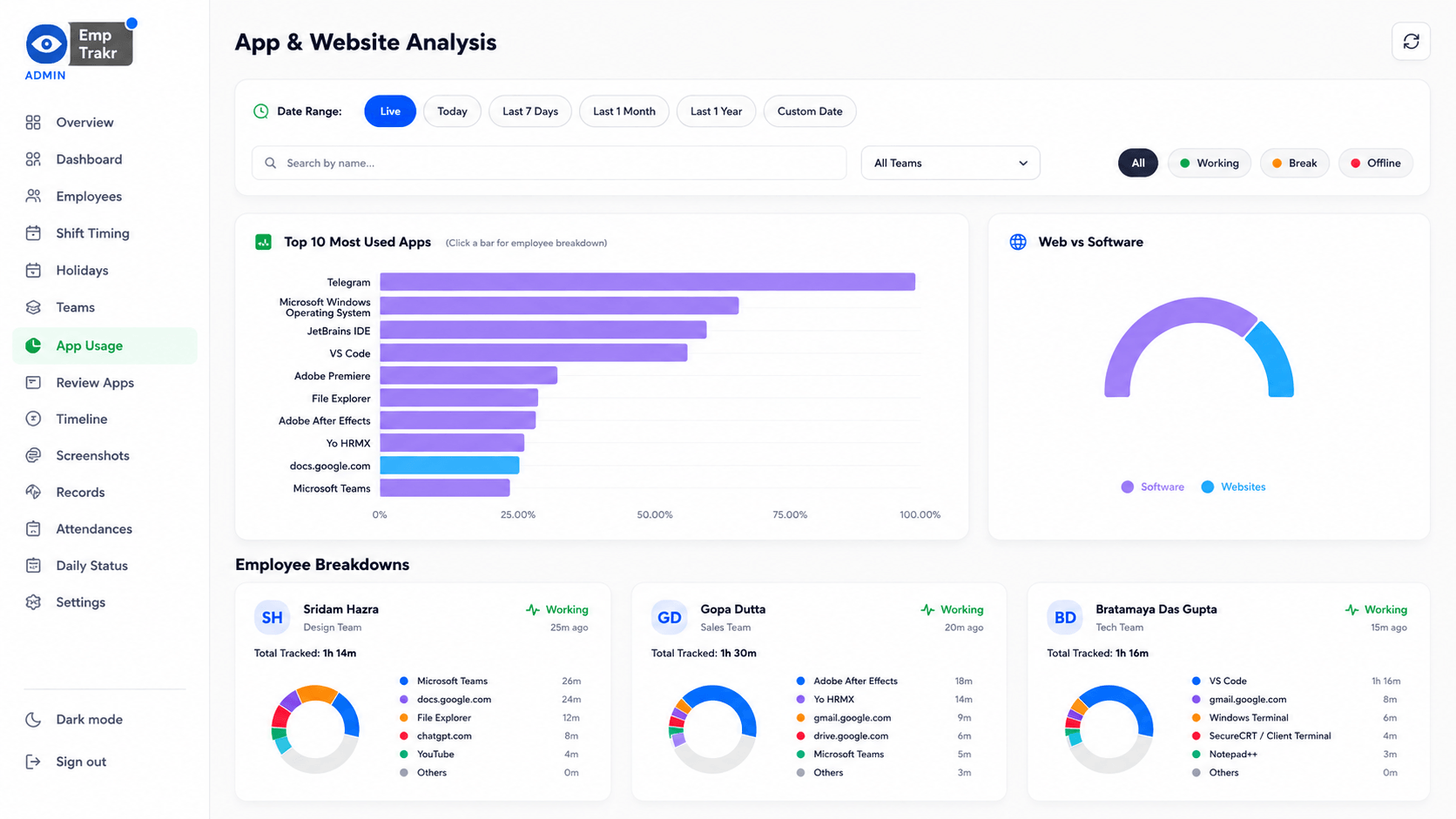Open the Screenshots page
1456x819 pixels.
(104, 455)
